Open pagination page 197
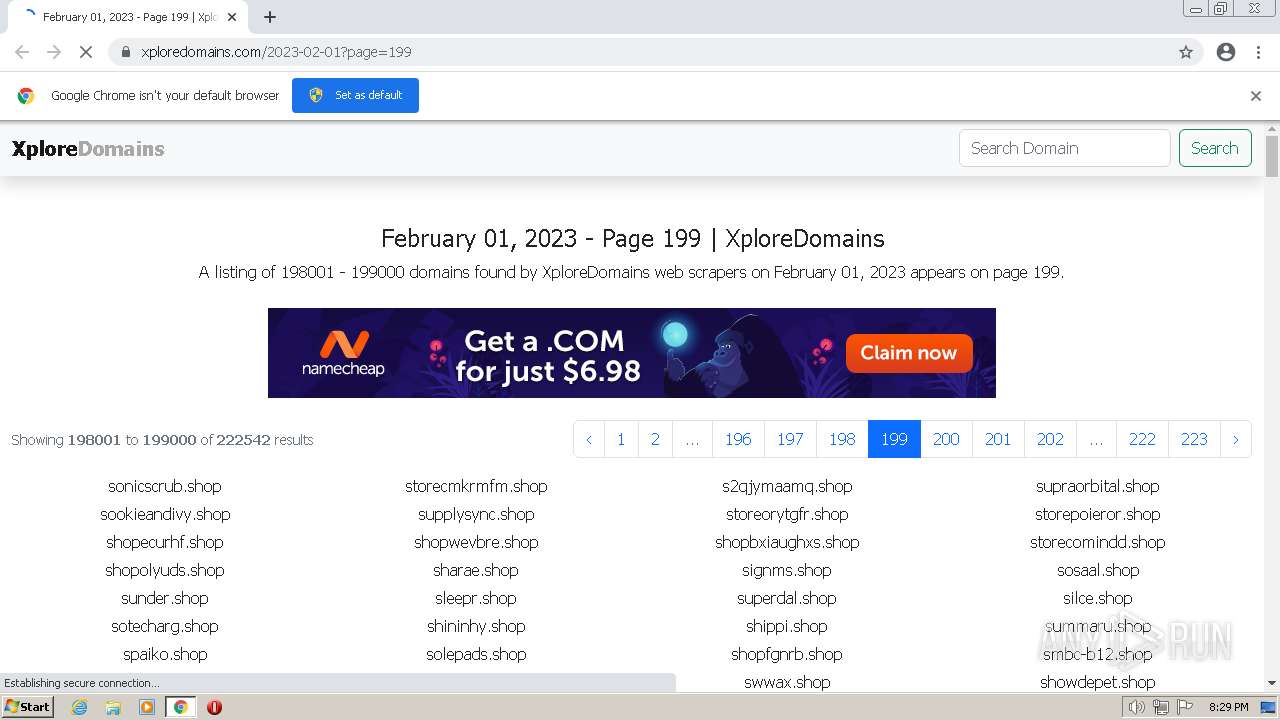Viewport: 1280px width, 720px height. (790, 439)
